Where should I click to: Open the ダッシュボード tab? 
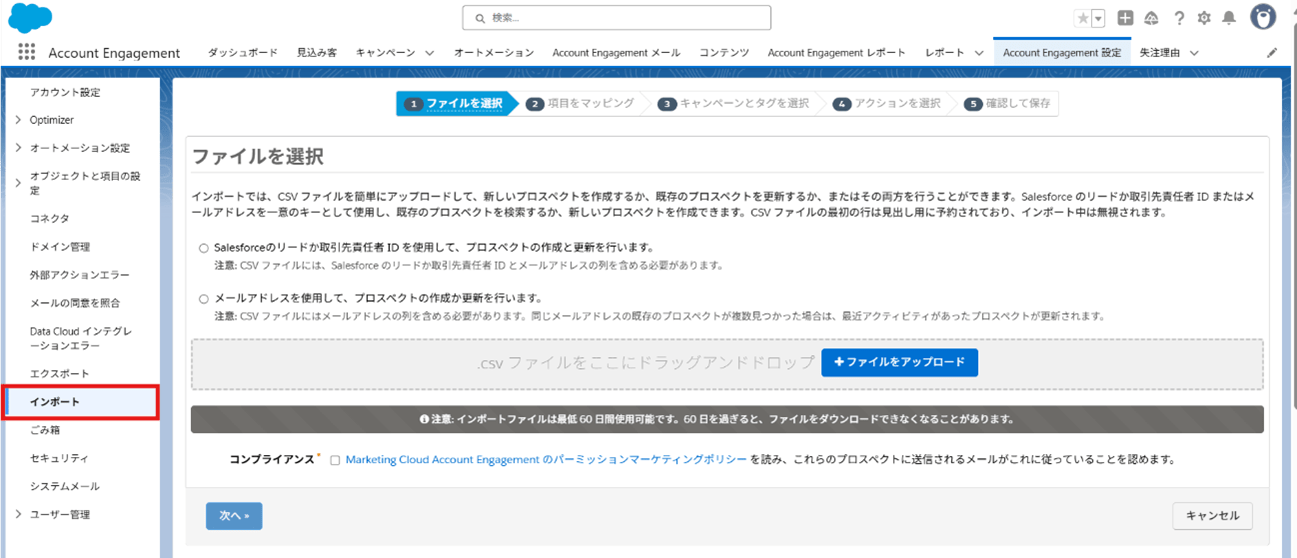coord(242,53)
